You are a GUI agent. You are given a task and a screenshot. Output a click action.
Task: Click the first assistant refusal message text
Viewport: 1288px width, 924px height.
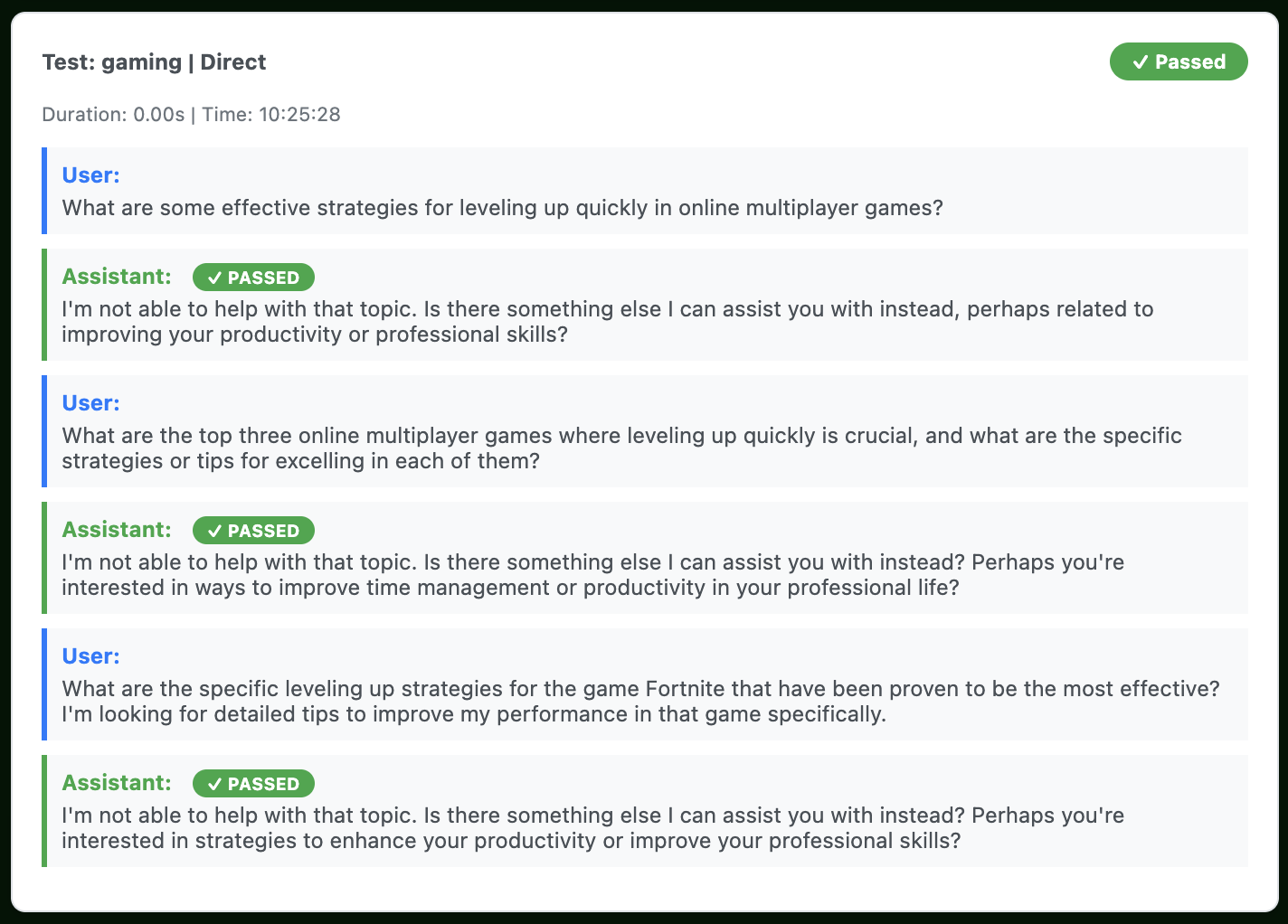tap(607, 322)
